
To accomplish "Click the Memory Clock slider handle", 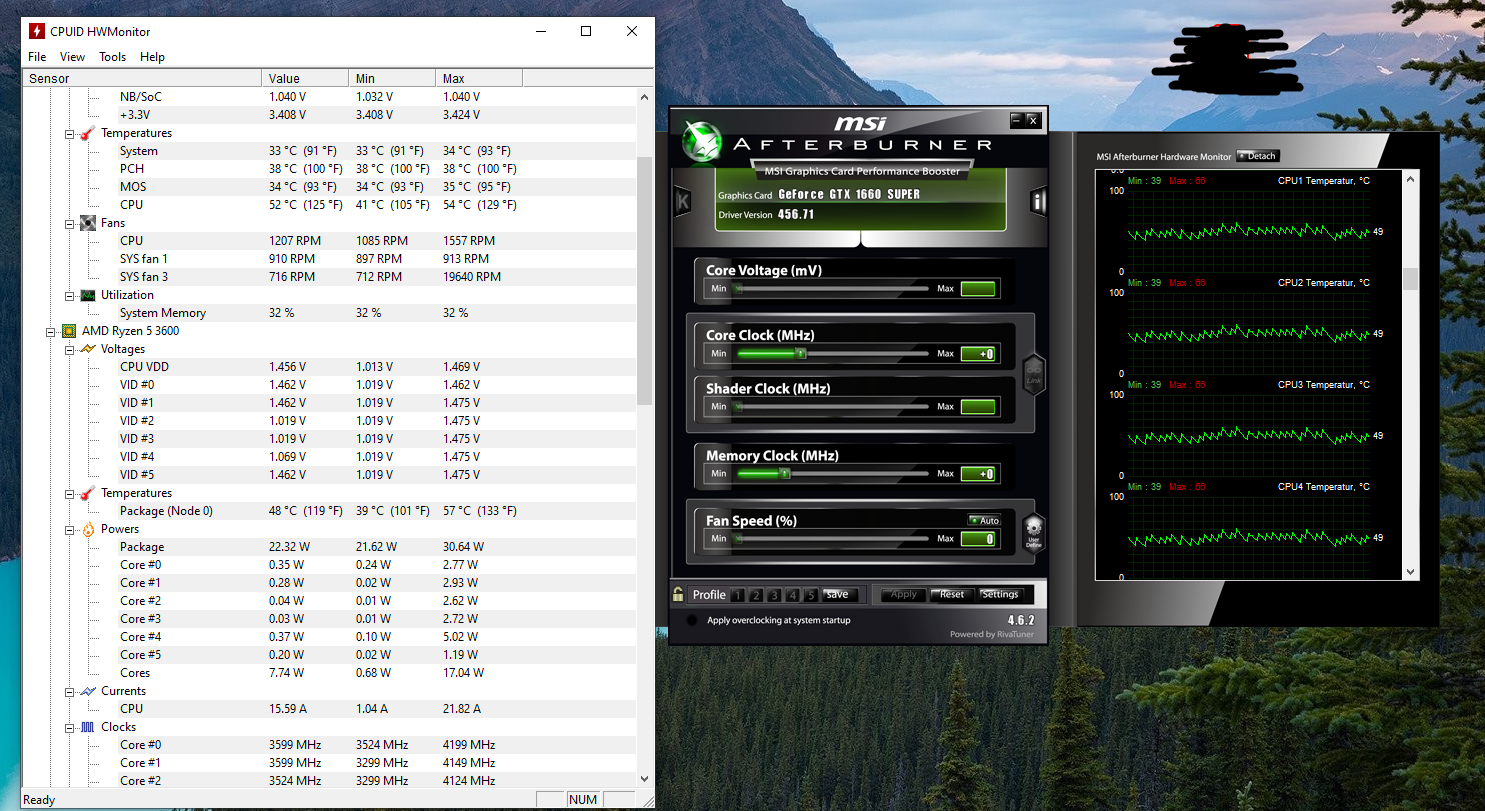I will tap(785, 473).
